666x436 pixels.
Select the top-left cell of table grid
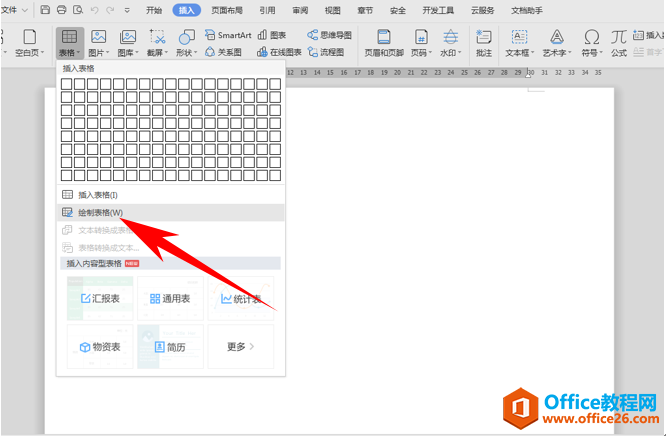(x=66, y=84)
